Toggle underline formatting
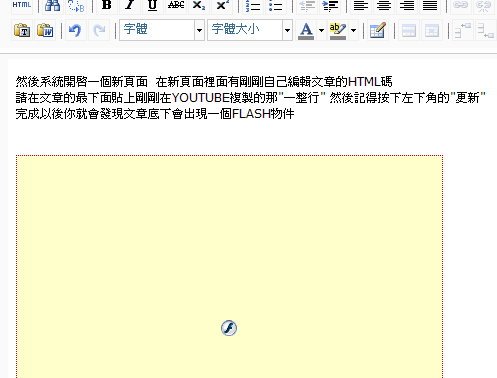Screen dimensions: 497x378 click(x=153, y=5)
